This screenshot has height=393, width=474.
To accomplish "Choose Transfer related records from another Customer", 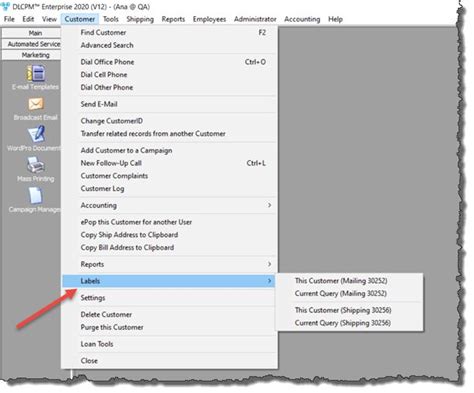I will coord(170,134).
